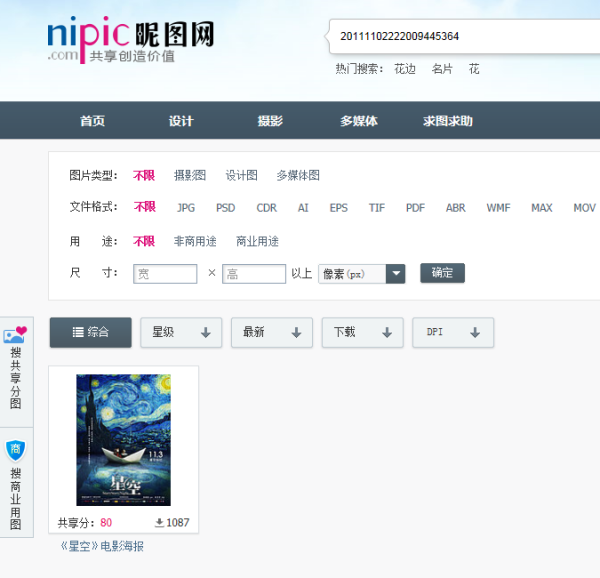Choose 非商用途 usage filter
This screenshot has height=578, width=600.
195,241
